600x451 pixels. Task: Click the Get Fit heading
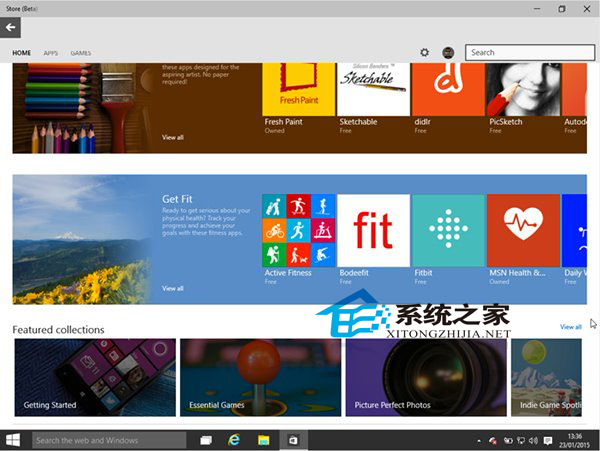click(x=177, y=199)
